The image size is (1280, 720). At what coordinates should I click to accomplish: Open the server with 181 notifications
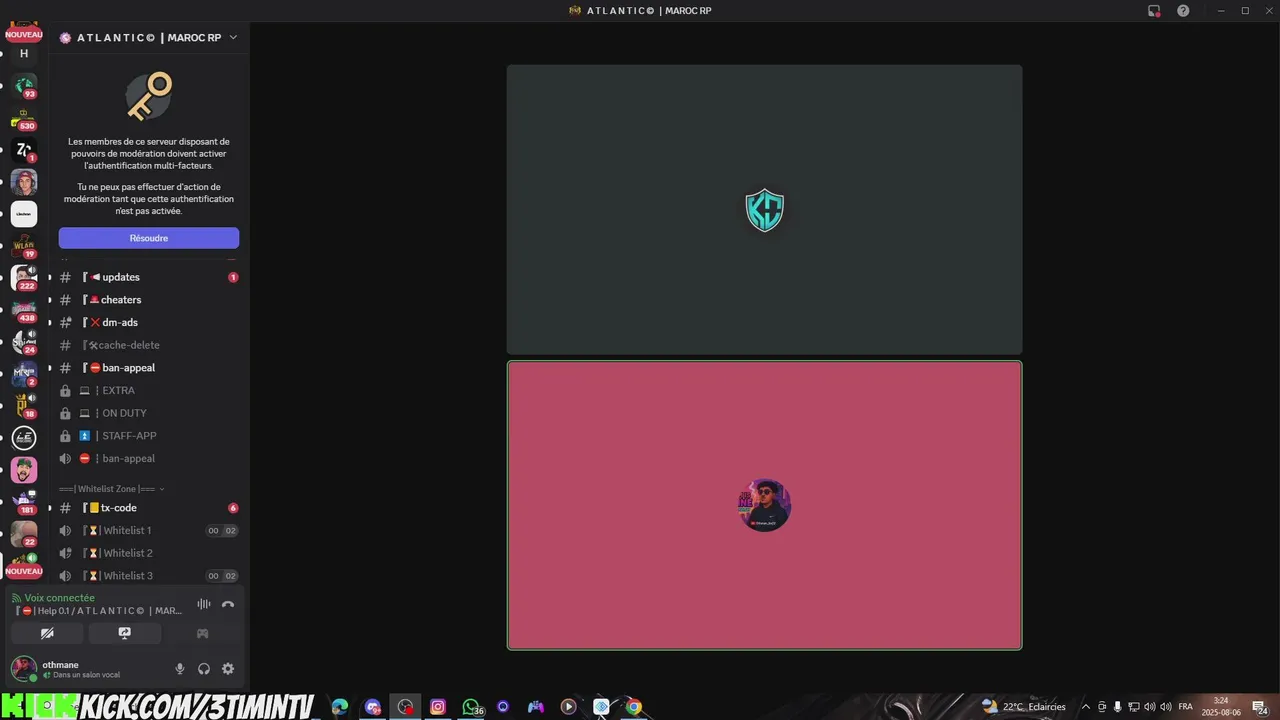24,502
